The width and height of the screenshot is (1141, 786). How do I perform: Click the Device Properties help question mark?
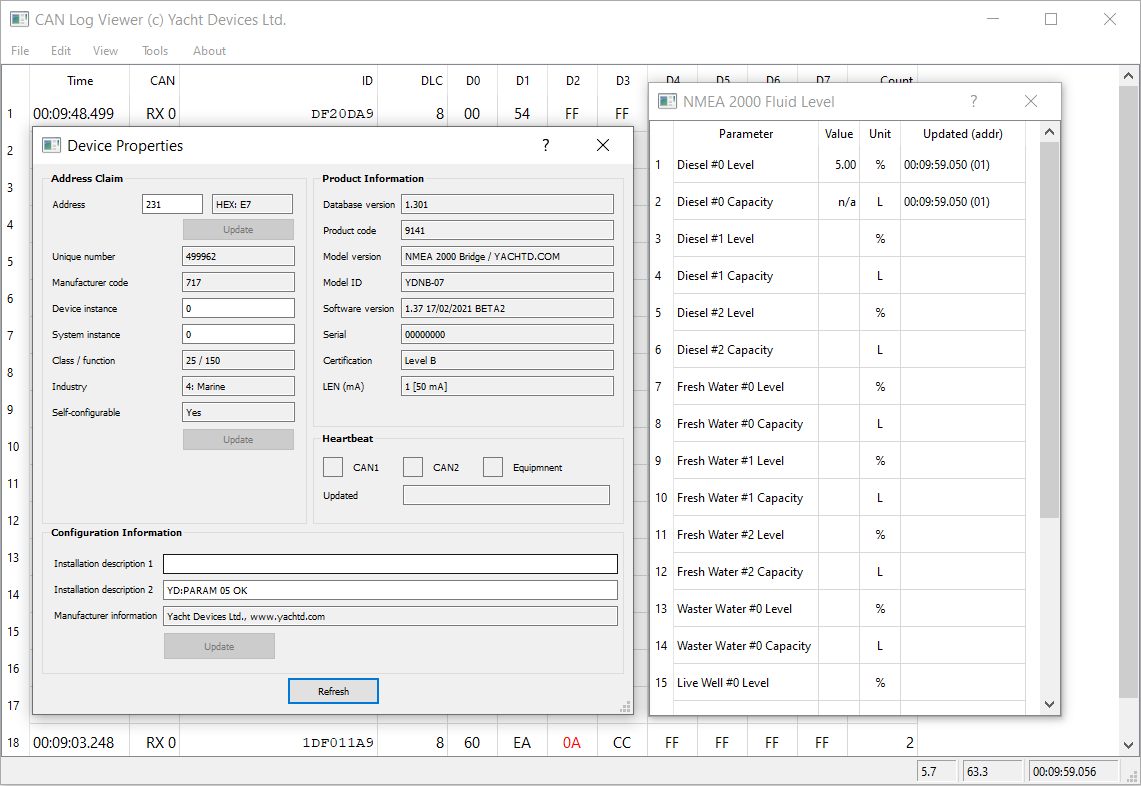pos(545,145)
